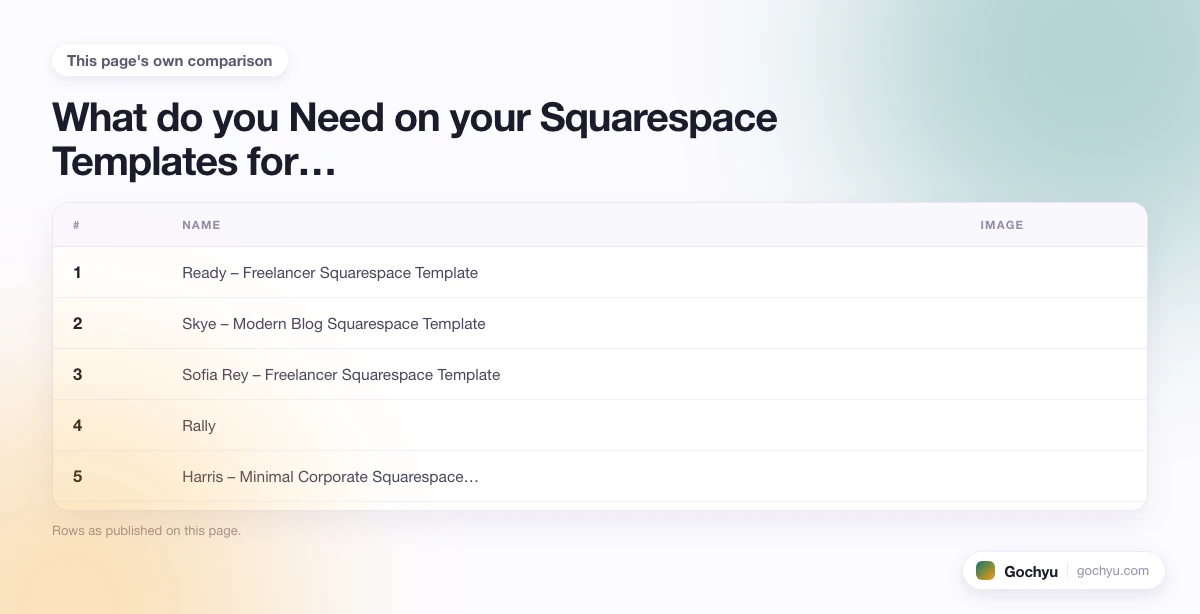
Task: Select the "Rally" row name
Action: pos(199,426)
